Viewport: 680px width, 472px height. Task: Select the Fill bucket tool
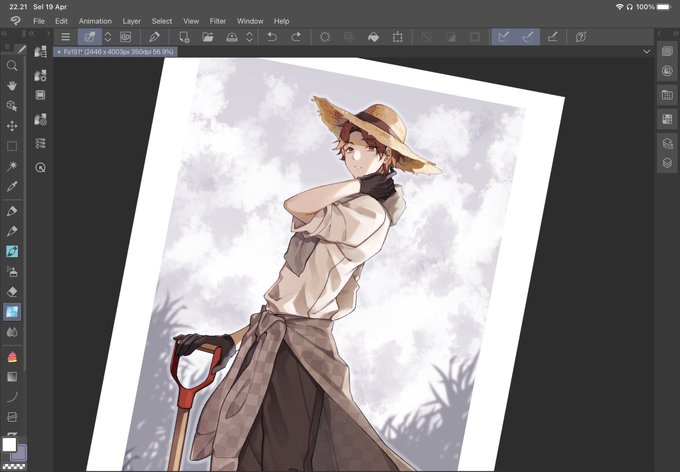click(12, 357)
